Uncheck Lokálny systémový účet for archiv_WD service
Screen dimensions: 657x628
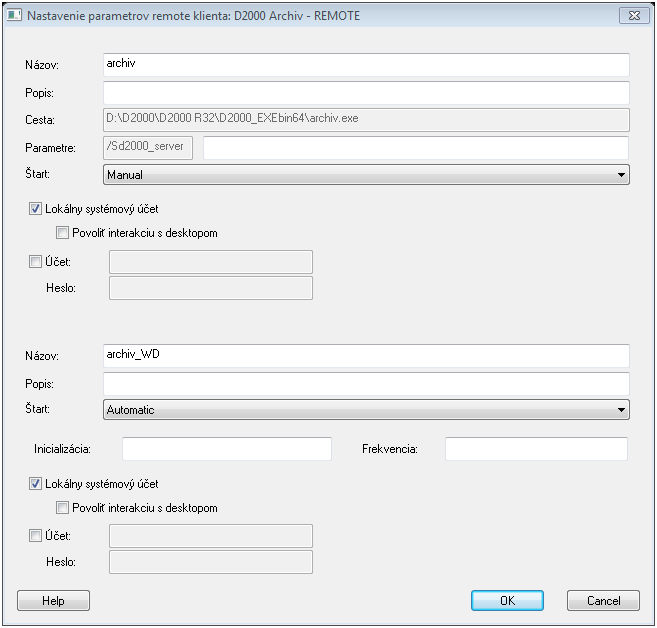point(37,484)
